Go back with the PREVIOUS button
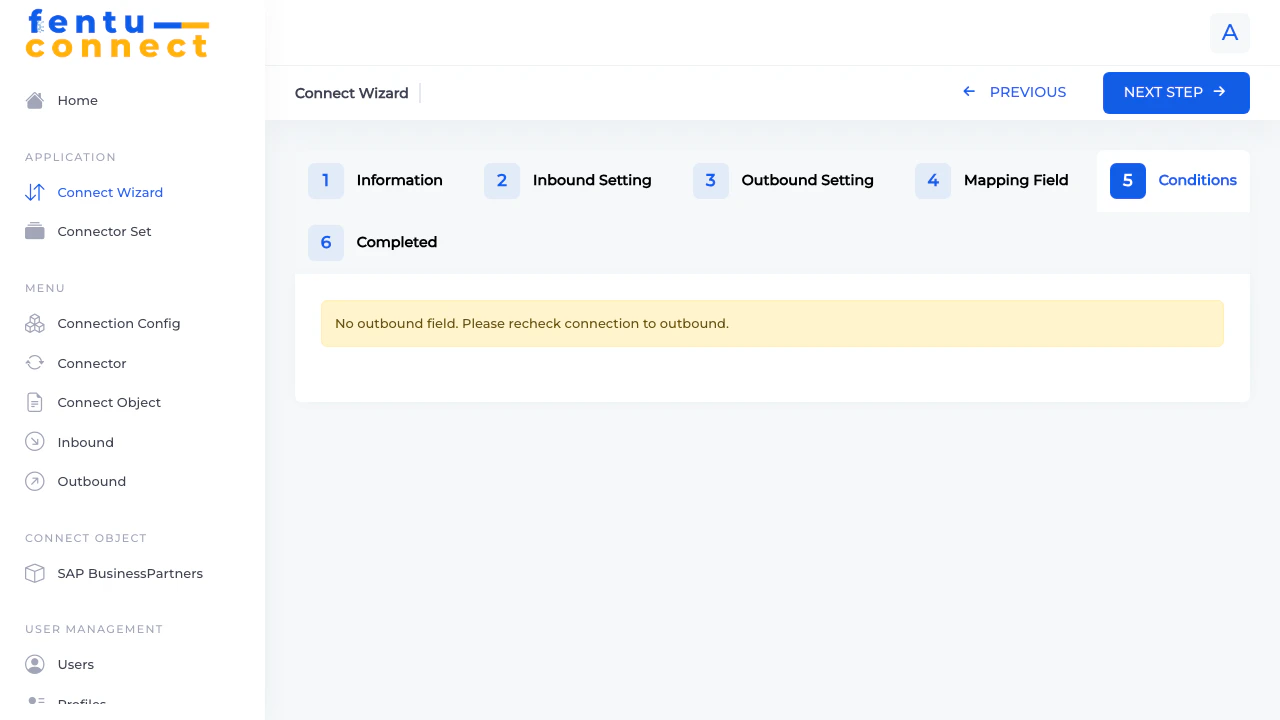The width and height of the screenshot is (1280, 720). [x=1014, y=92]
